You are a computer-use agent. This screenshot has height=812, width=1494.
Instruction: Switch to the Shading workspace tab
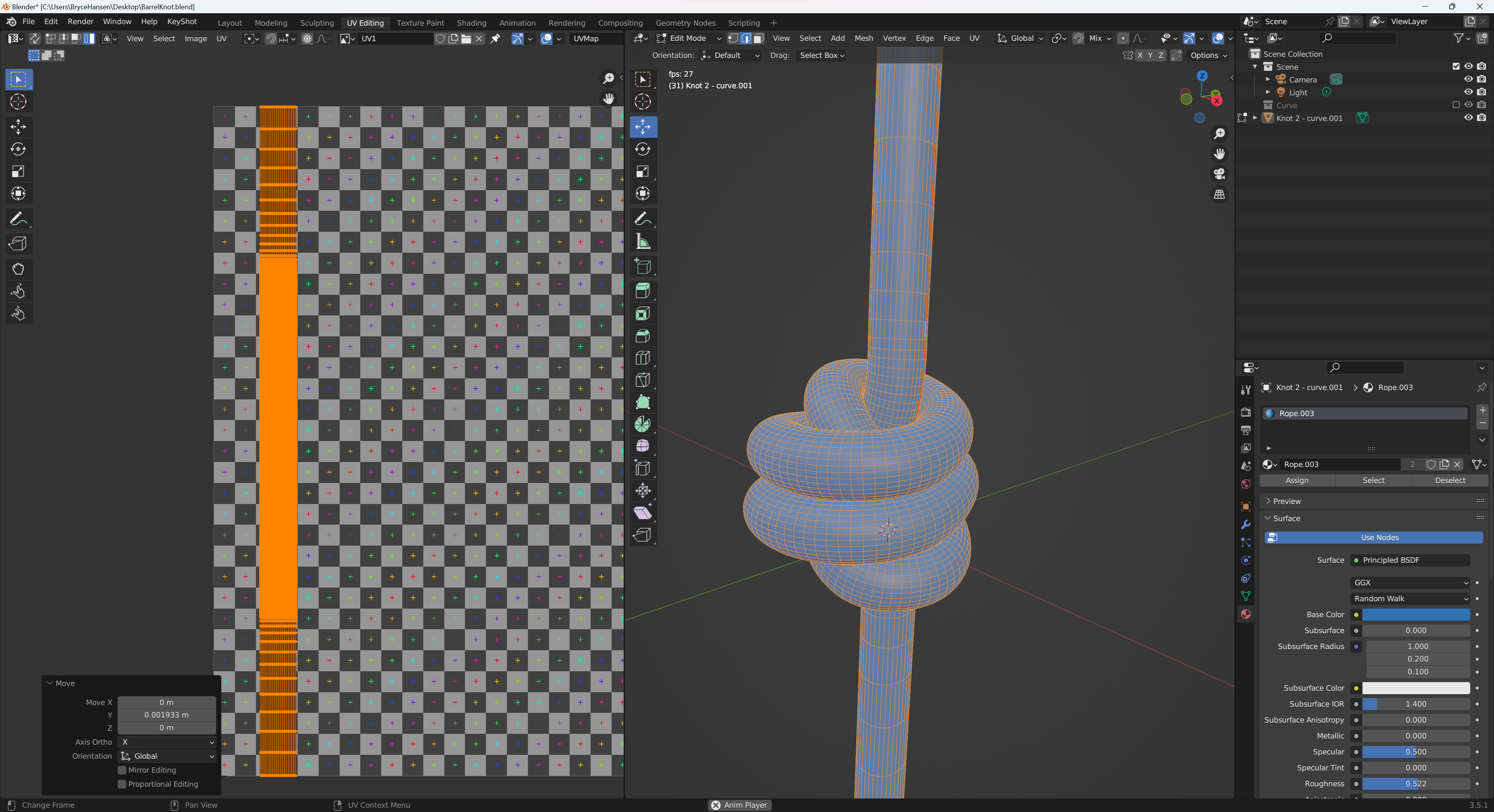coord(471,23)
